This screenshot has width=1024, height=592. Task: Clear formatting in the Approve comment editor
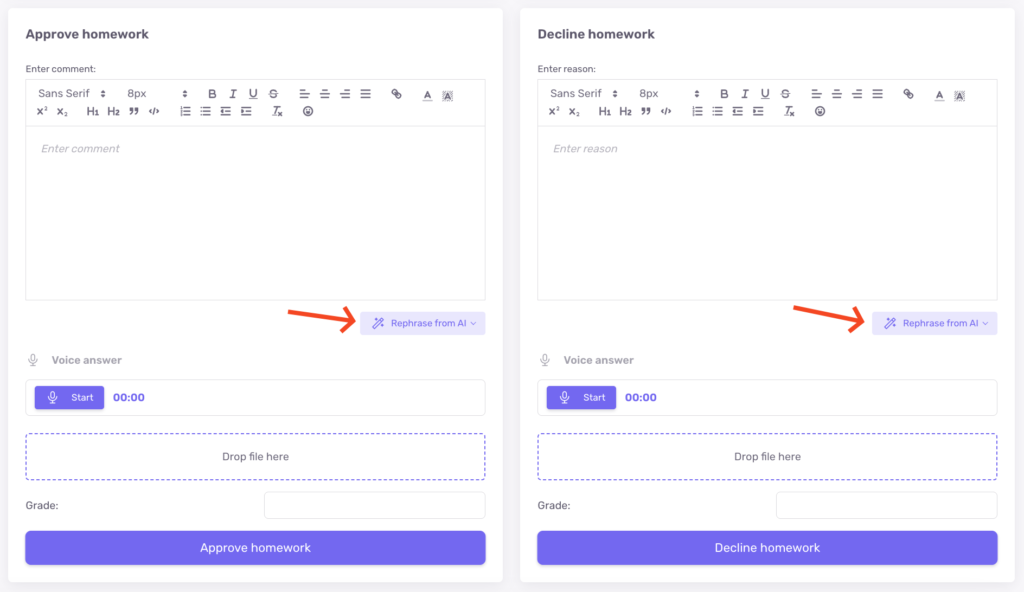pos(277,111)
